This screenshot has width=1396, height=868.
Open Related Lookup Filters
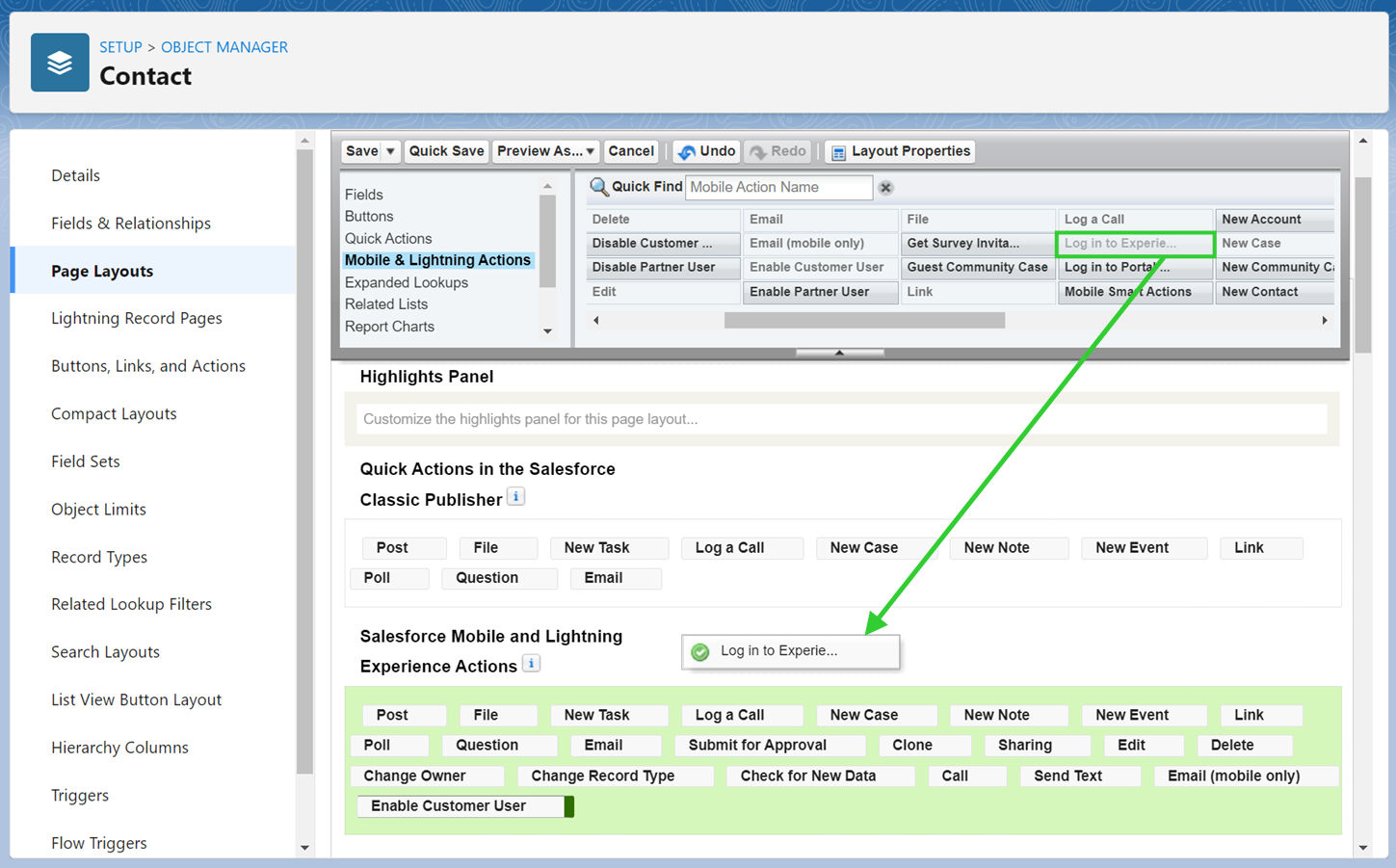pos(131,605)
